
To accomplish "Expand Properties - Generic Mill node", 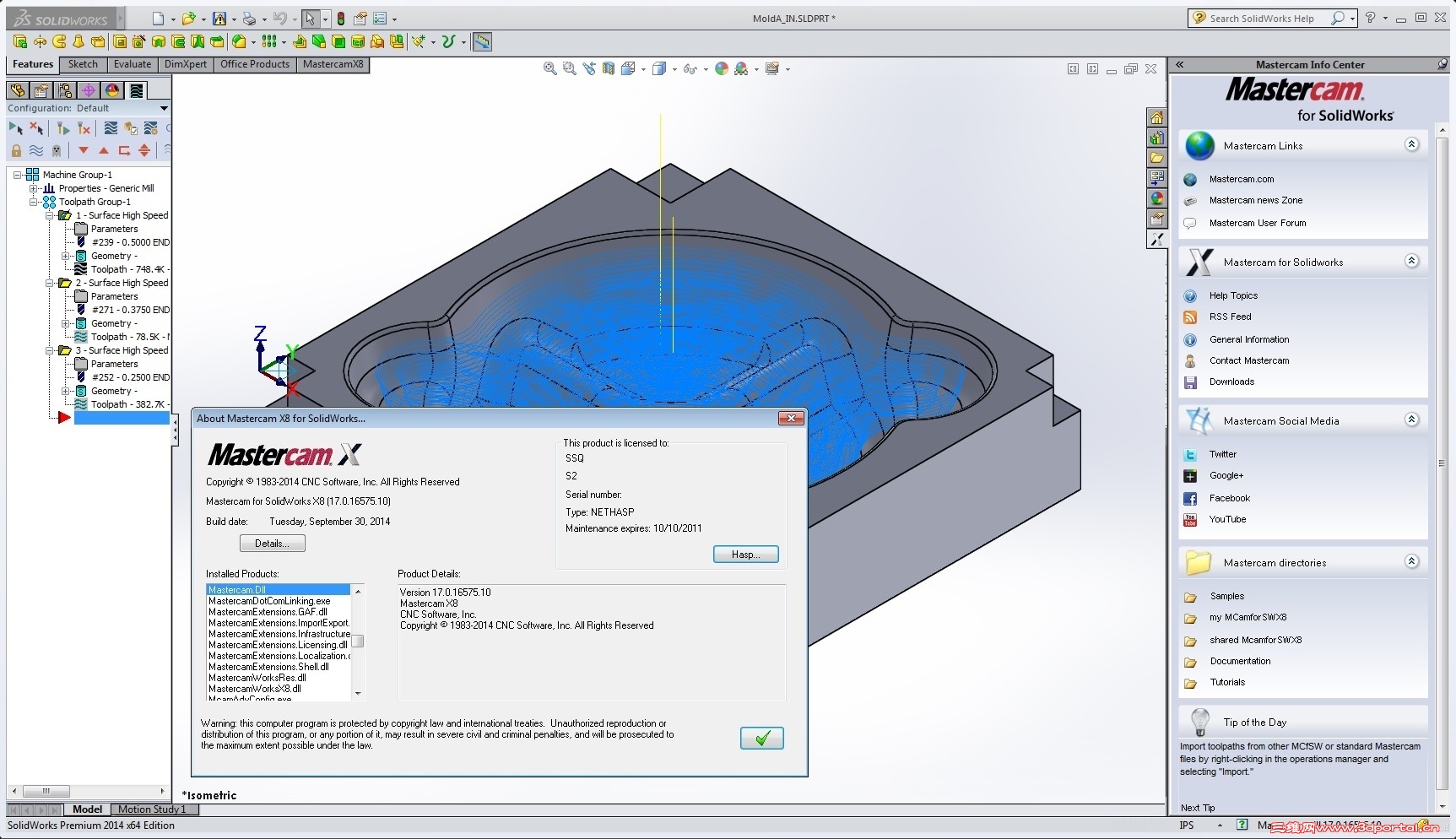I will pyautogui.click(x=34, y=188).
